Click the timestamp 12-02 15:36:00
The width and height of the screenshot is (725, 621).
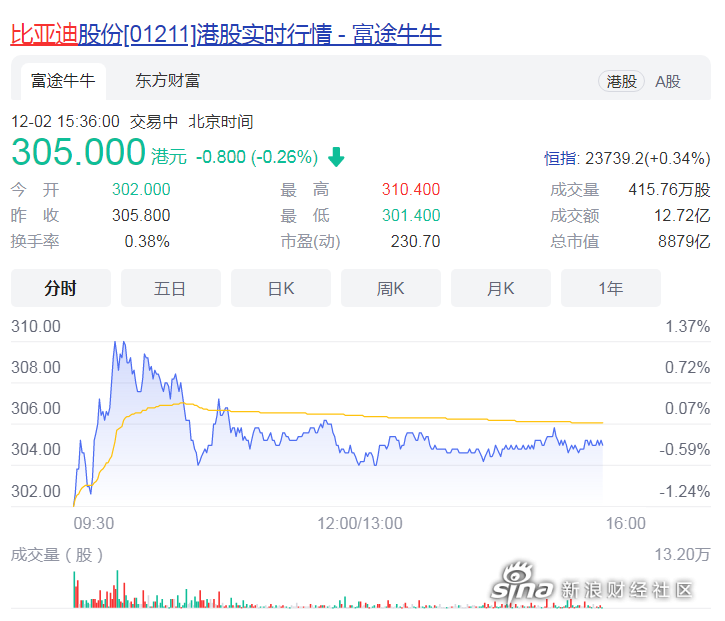click(65, 122)
